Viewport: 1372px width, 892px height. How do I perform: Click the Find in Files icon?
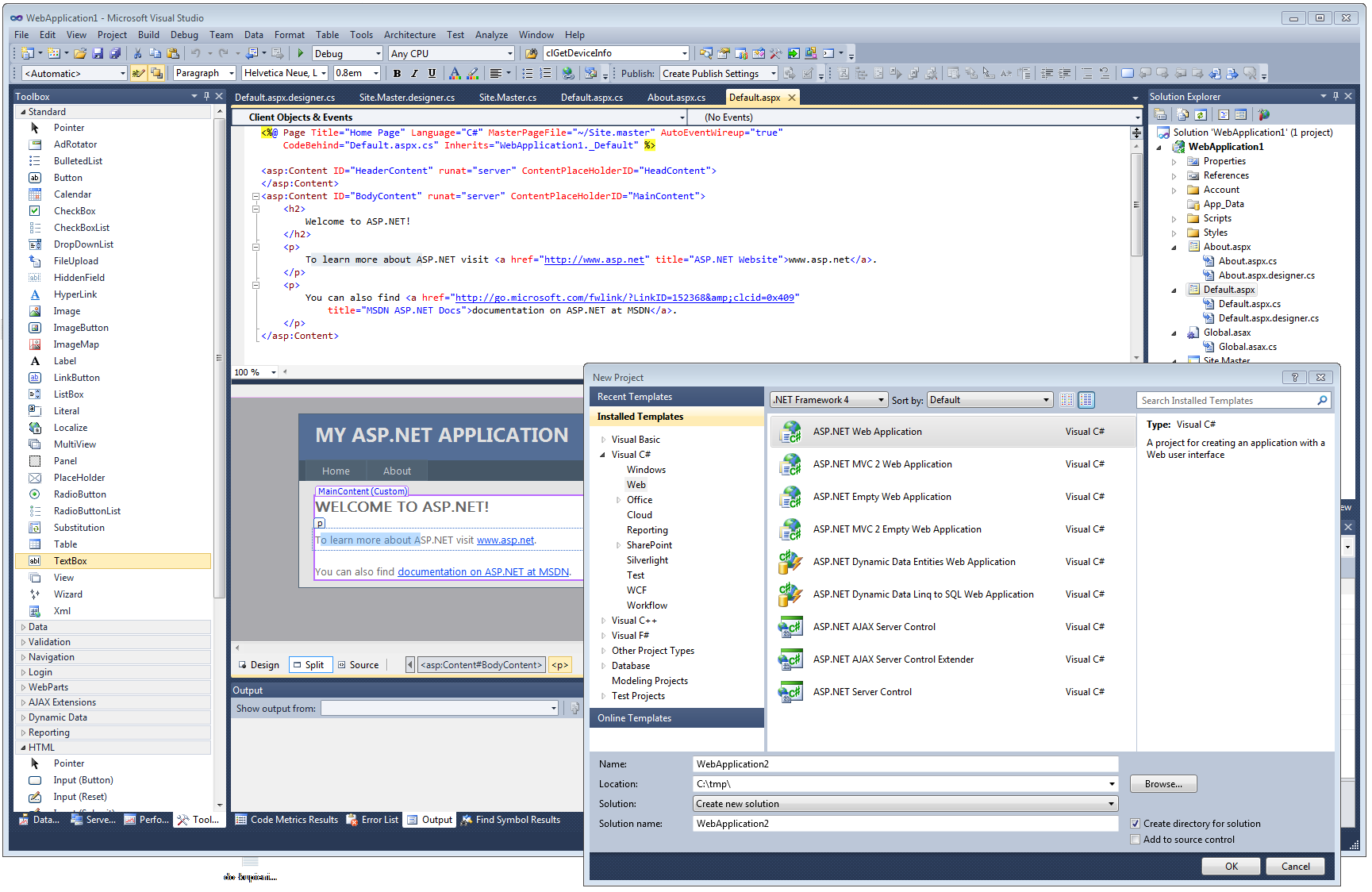pos(531,53)
